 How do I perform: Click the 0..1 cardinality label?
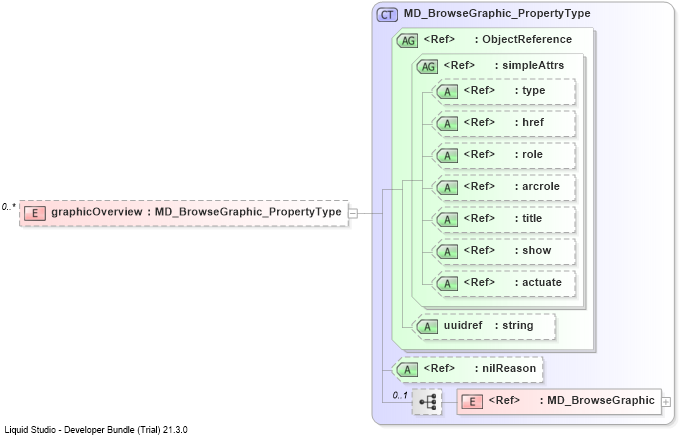tap(400, 396)
